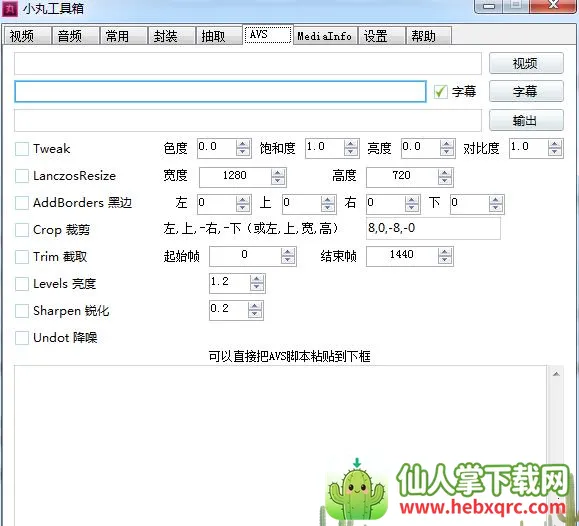Click the 小丸工具箱 title bar app icon
This screenshot has height=526, width=579.
coord(10,9)
